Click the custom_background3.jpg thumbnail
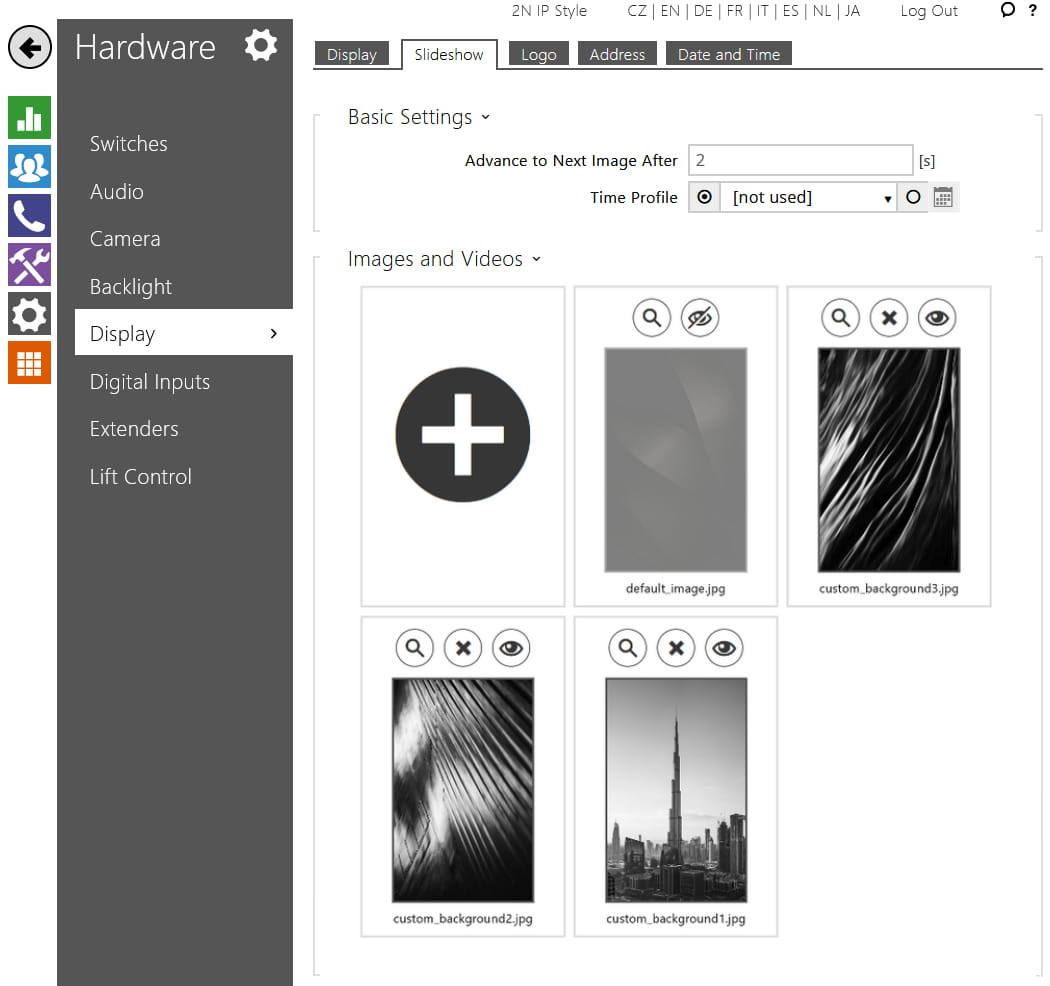 889,460
